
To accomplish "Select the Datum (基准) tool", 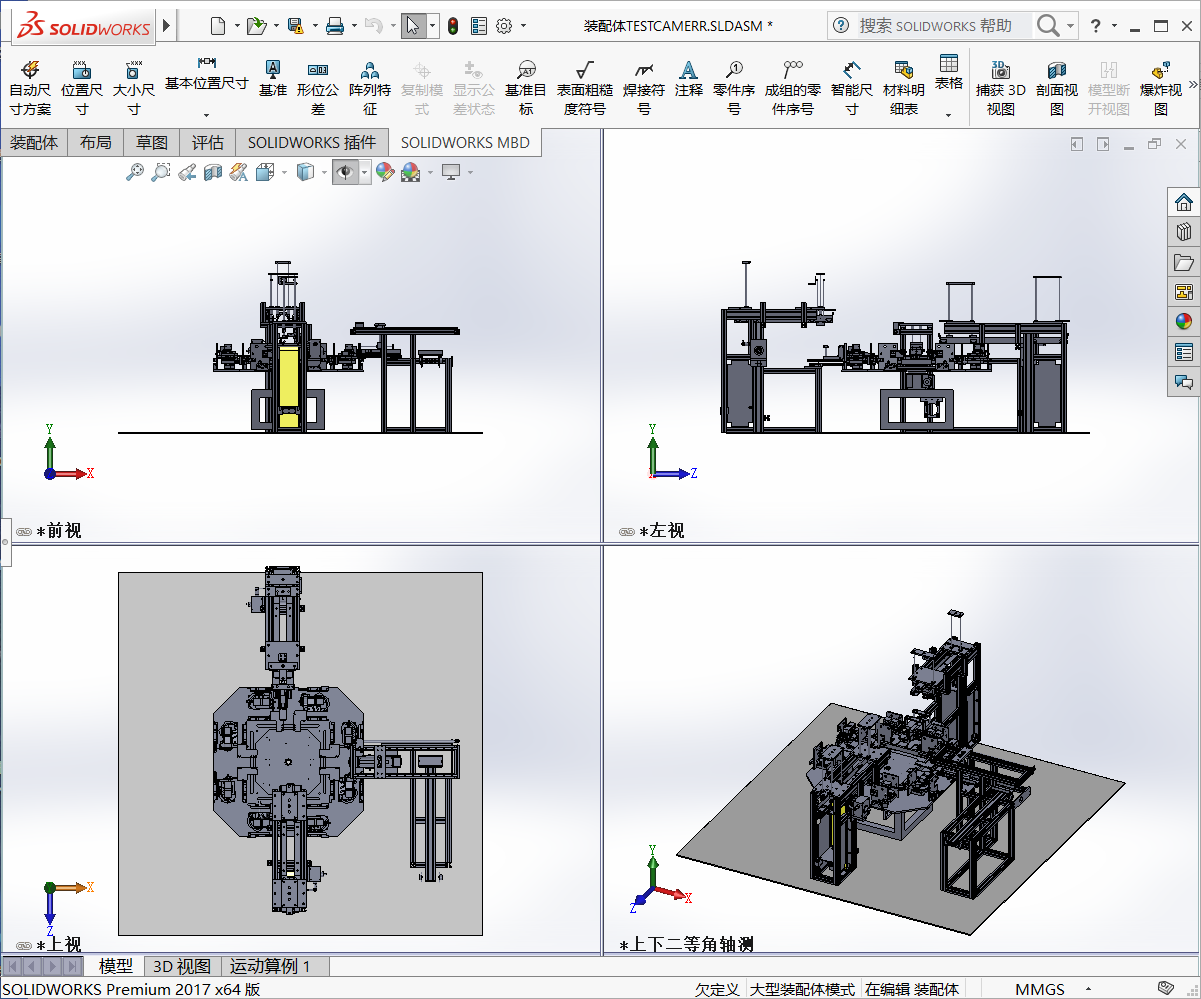I will [x=272, y=78].
